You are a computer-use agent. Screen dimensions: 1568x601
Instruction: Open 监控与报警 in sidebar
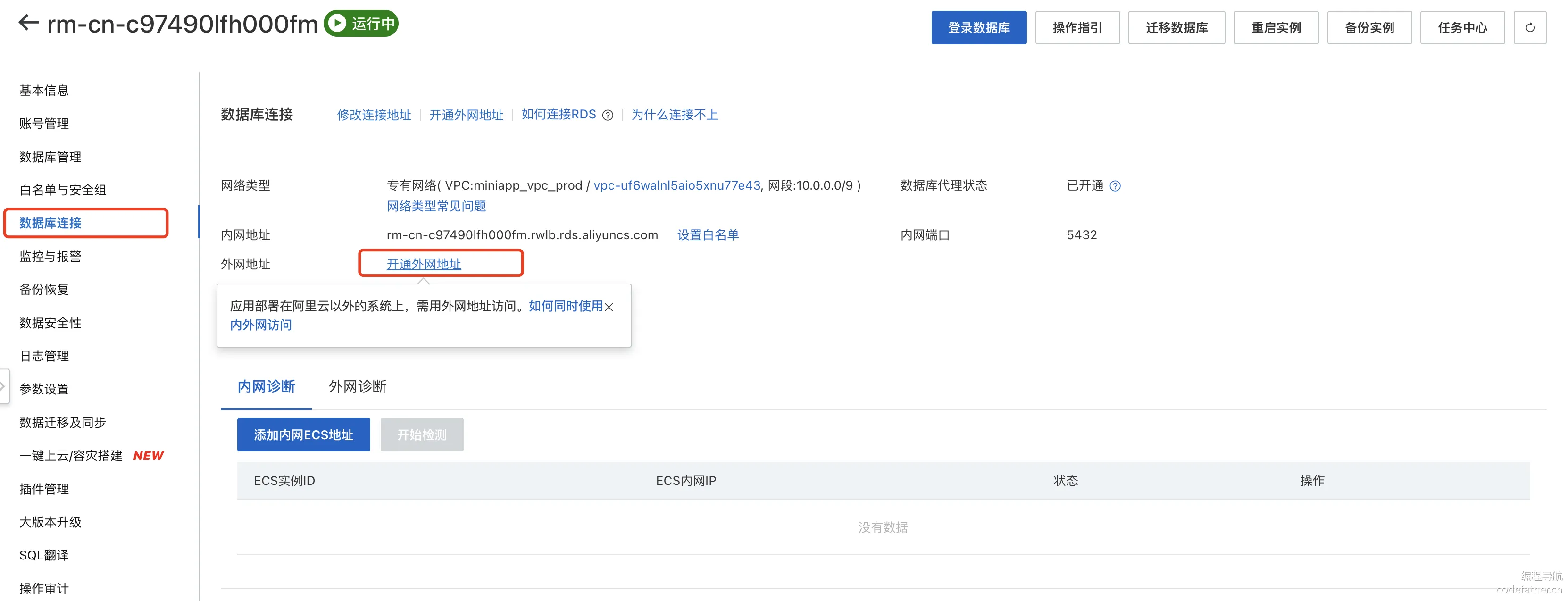pyautogui.click(x=50, y=256)
